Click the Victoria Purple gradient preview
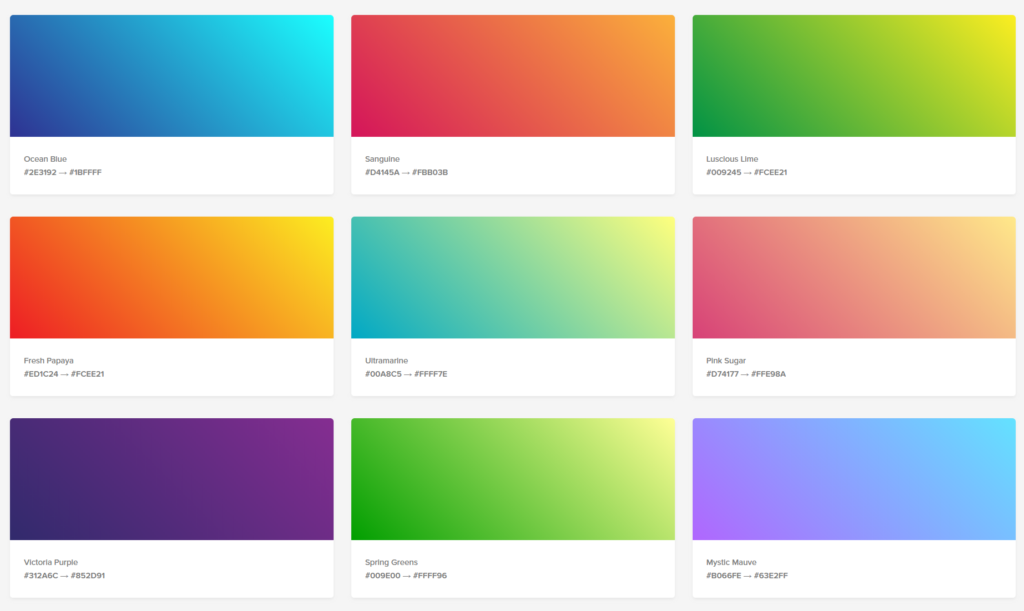This screenshot has height=611, width=1024. point(170,478)
